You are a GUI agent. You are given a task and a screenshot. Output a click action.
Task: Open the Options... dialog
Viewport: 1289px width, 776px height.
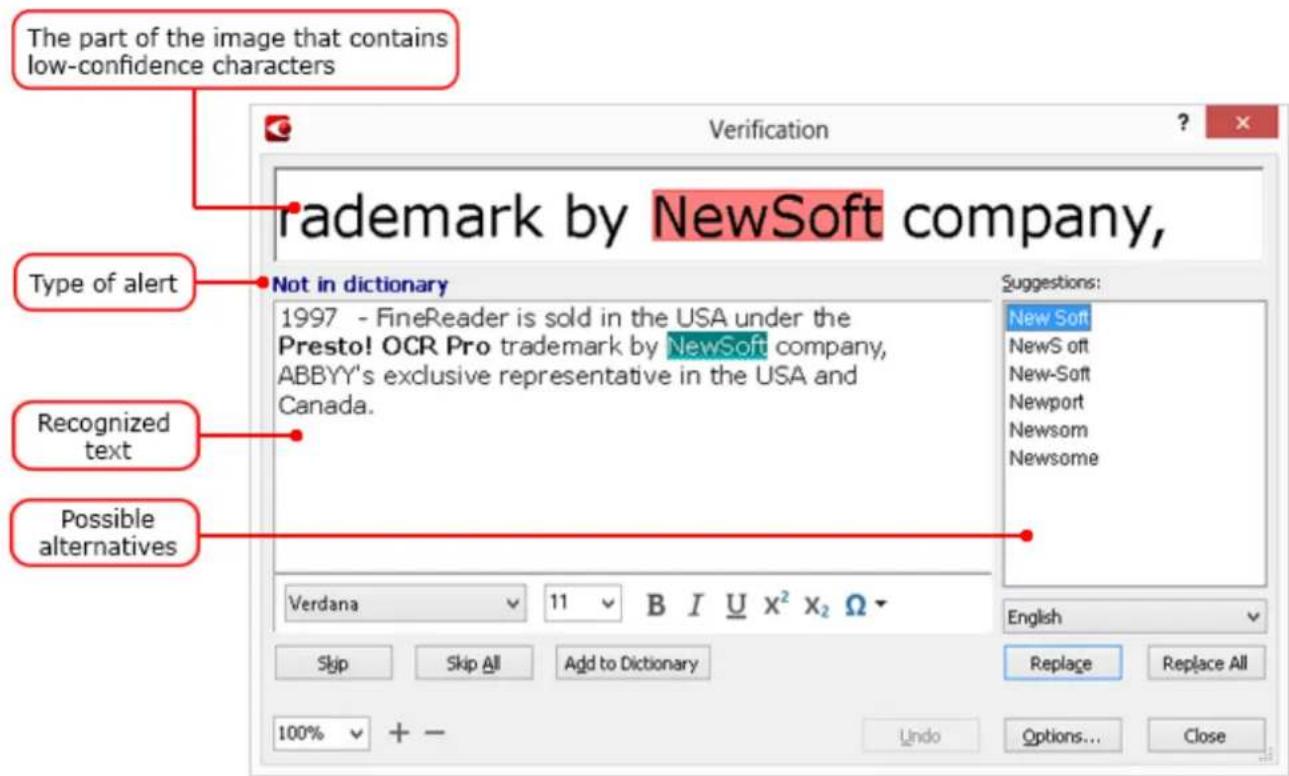[1062, 736]
